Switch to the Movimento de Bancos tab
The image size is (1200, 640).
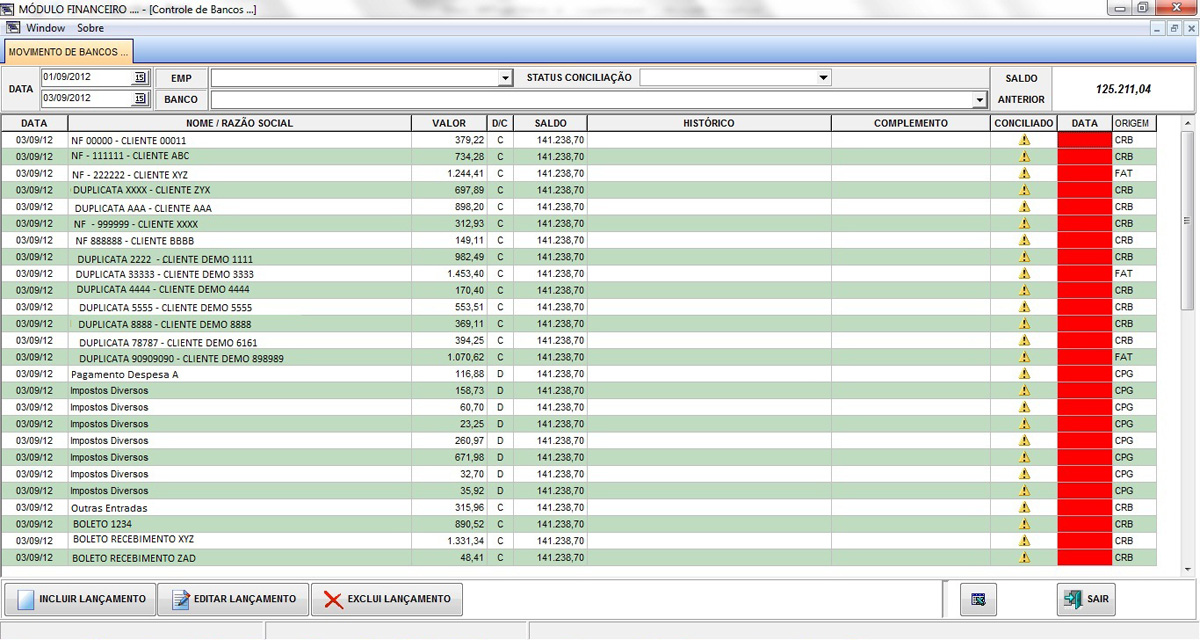tap(68, 50)
